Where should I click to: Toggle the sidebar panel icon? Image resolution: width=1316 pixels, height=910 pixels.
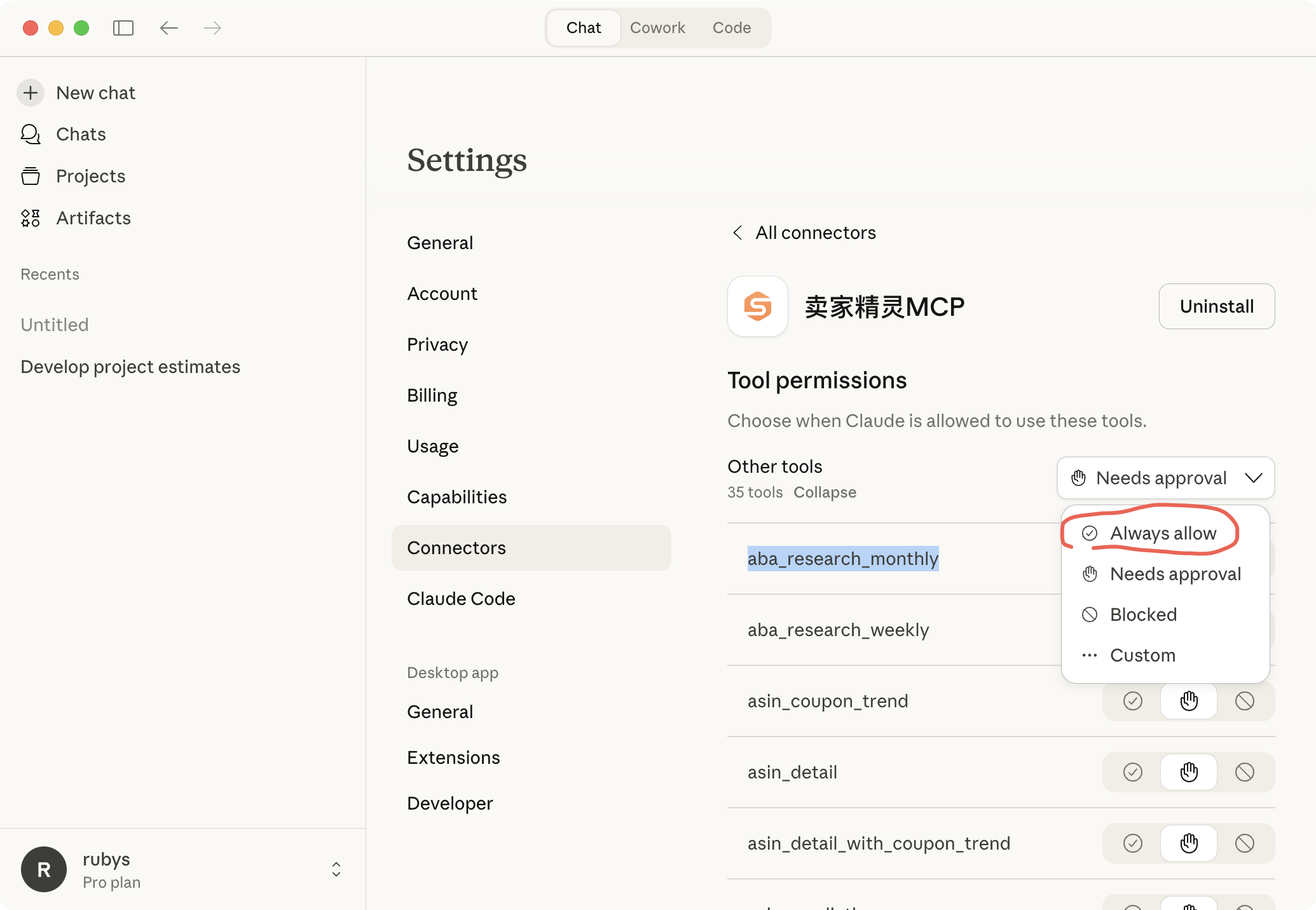coord(123,28)
